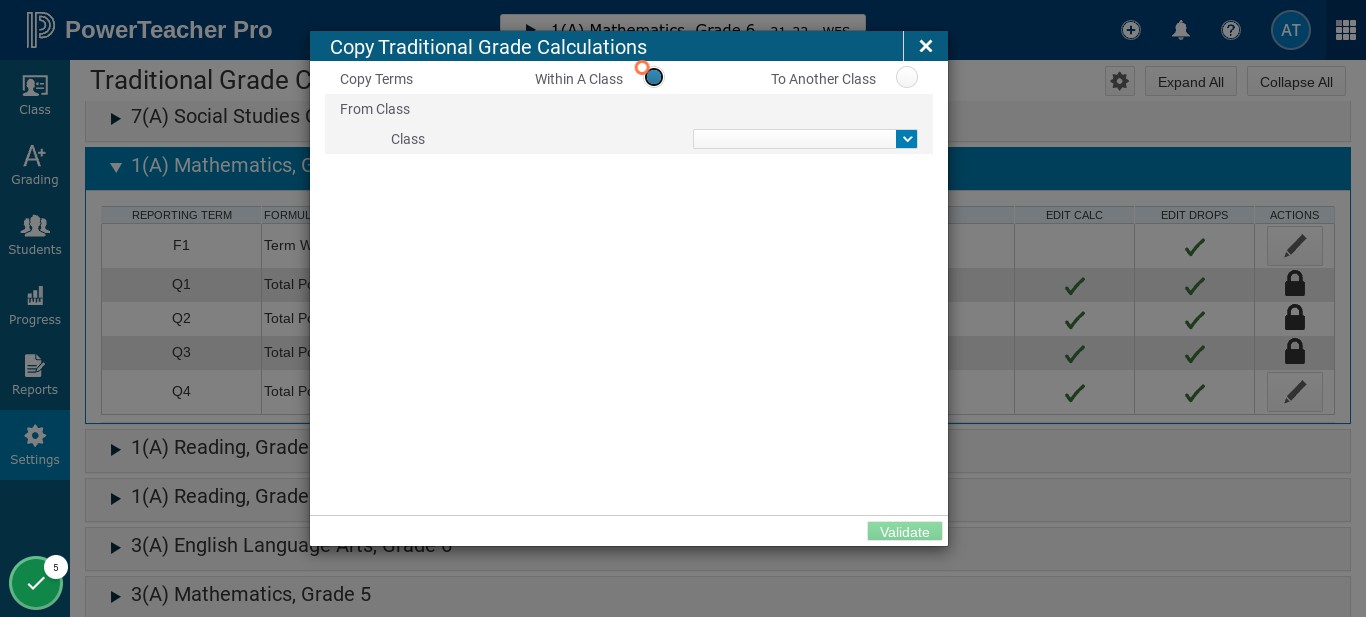
Task: Click the Edit Calc checkmark for Q1
Action: pos(1075,286)
